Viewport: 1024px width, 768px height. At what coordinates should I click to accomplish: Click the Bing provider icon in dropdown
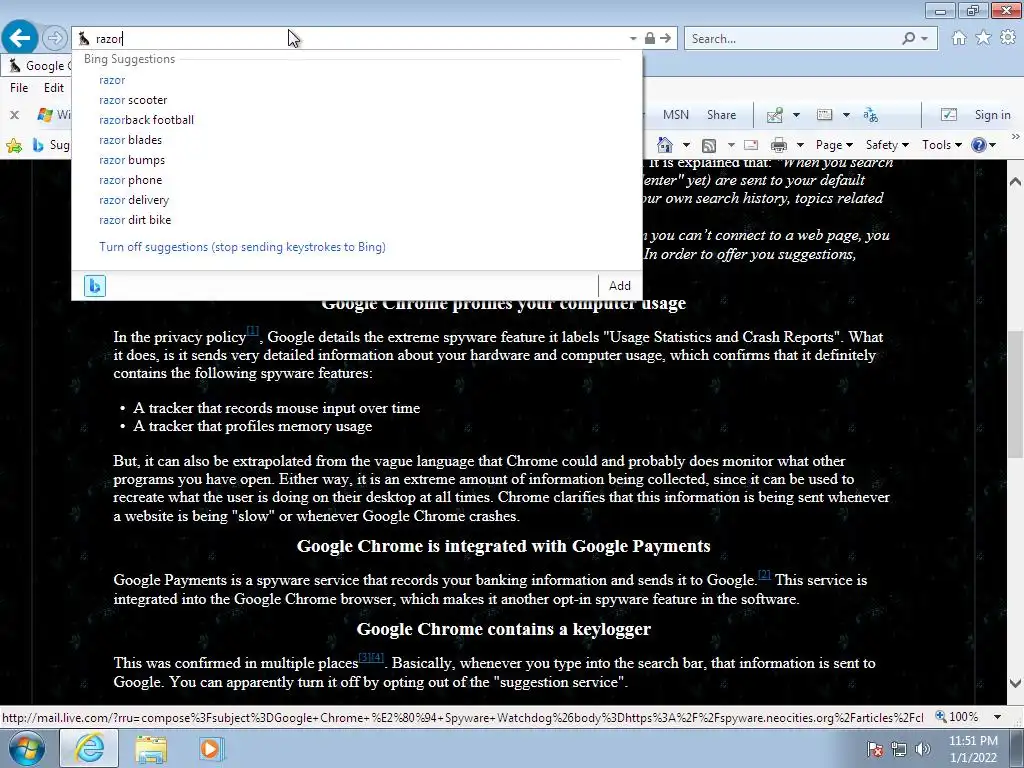95,286
